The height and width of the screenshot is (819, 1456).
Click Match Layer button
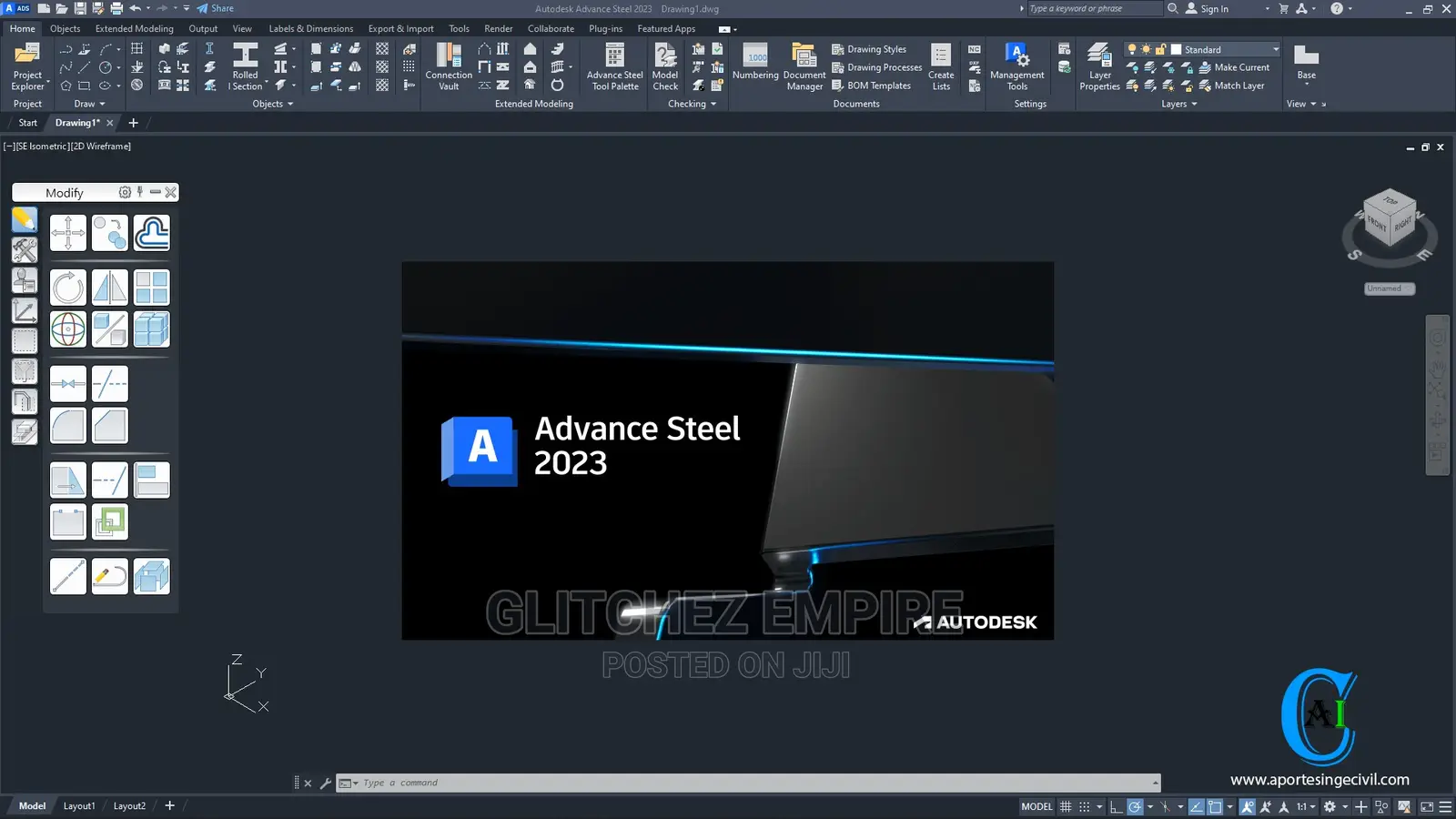tap(1231, 86)
